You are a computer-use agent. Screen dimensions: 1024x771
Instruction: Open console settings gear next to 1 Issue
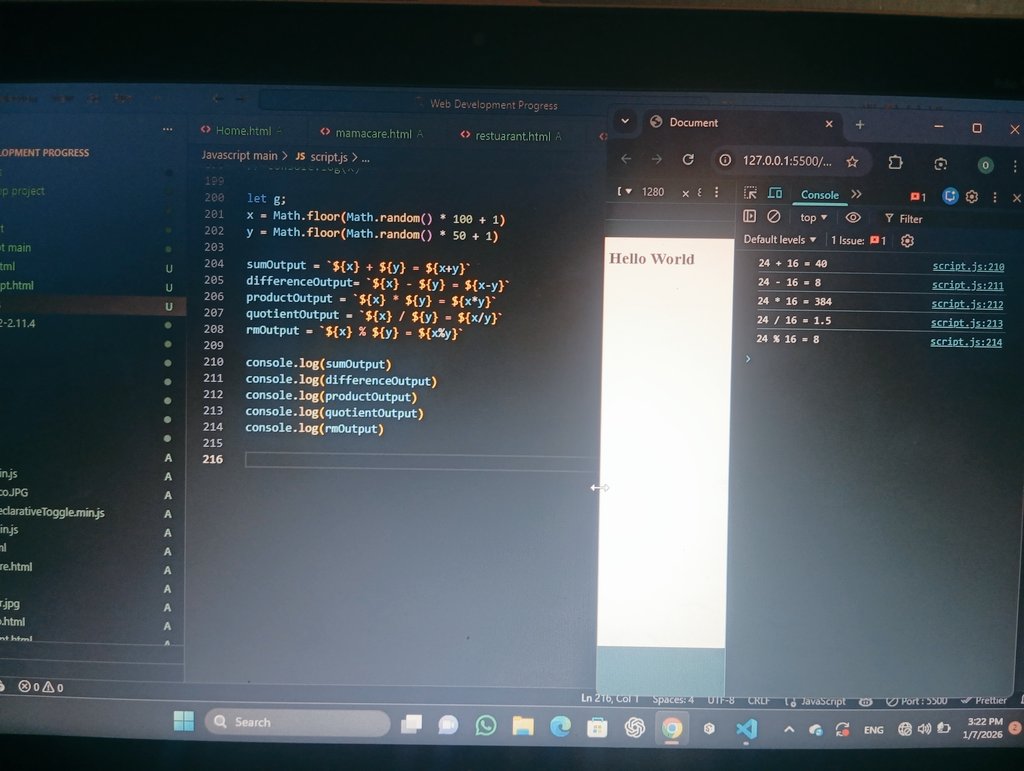(907, 241)
